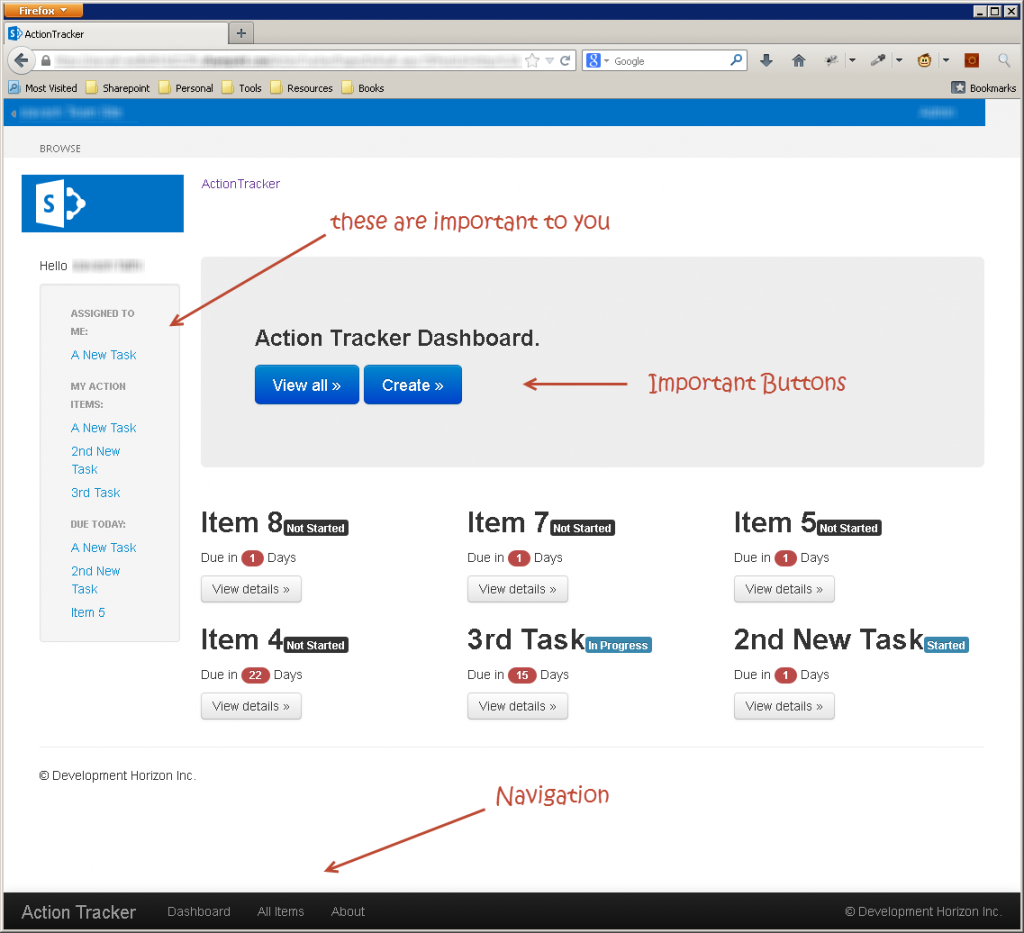Viewport: 1024px width, 933px height.
Task: Open the orange Firefox menu
Action: pyautogui.click(x=42, y=10)
